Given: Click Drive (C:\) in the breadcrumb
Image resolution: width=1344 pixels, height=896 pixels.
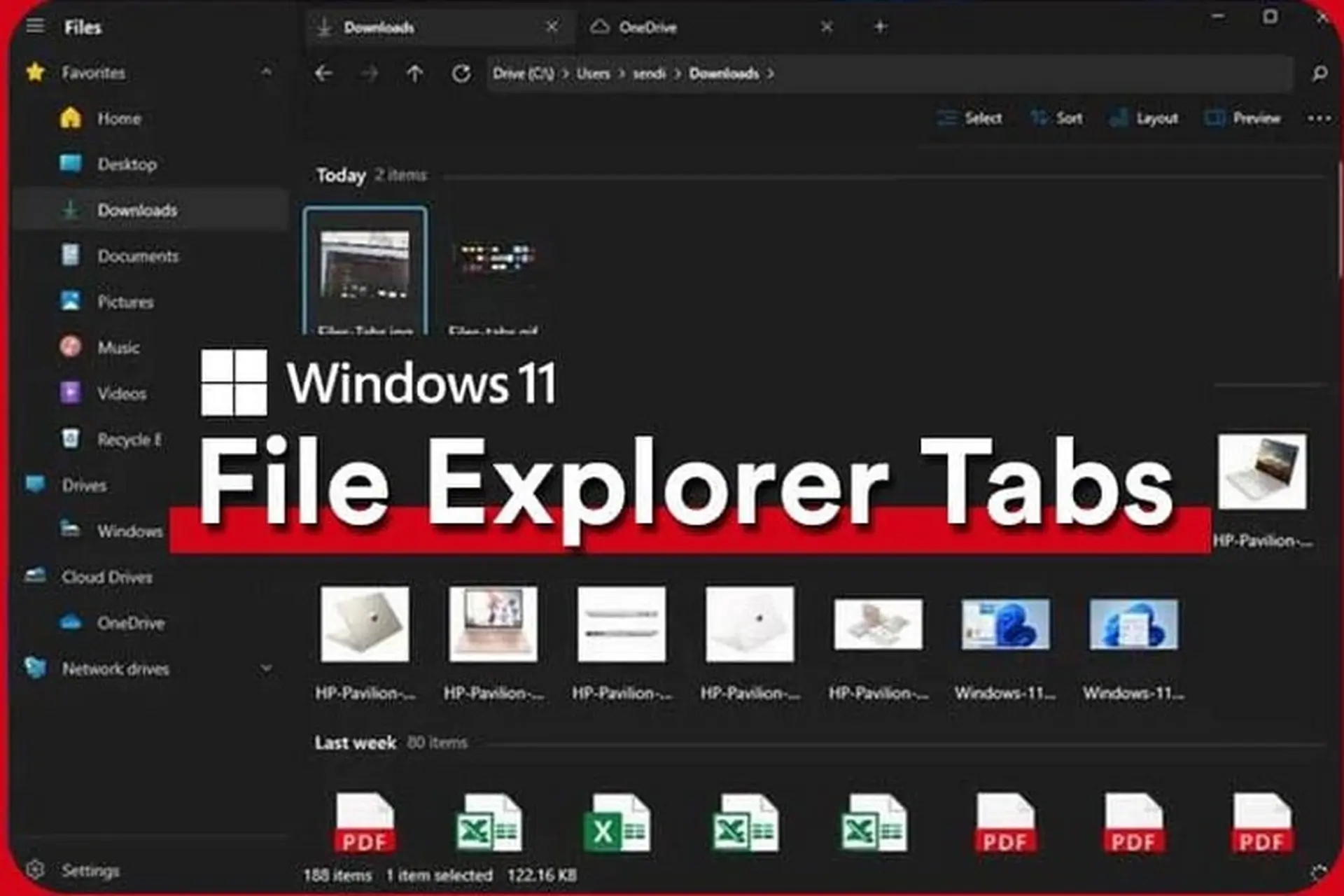Looking at the screenshot, I should [523, 73].
